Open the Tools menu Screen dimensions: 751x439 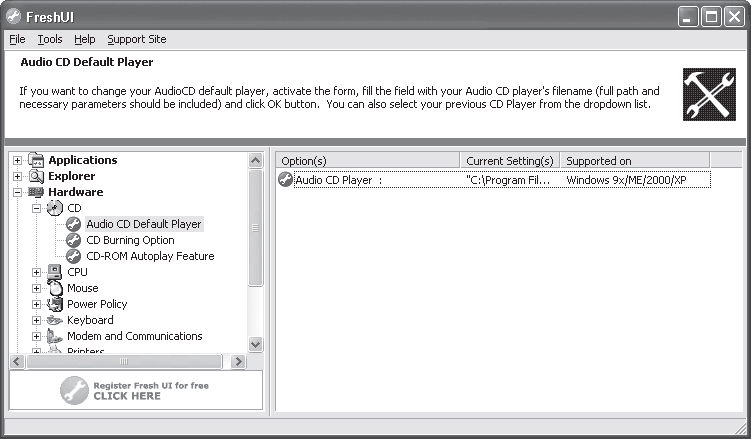50,39
